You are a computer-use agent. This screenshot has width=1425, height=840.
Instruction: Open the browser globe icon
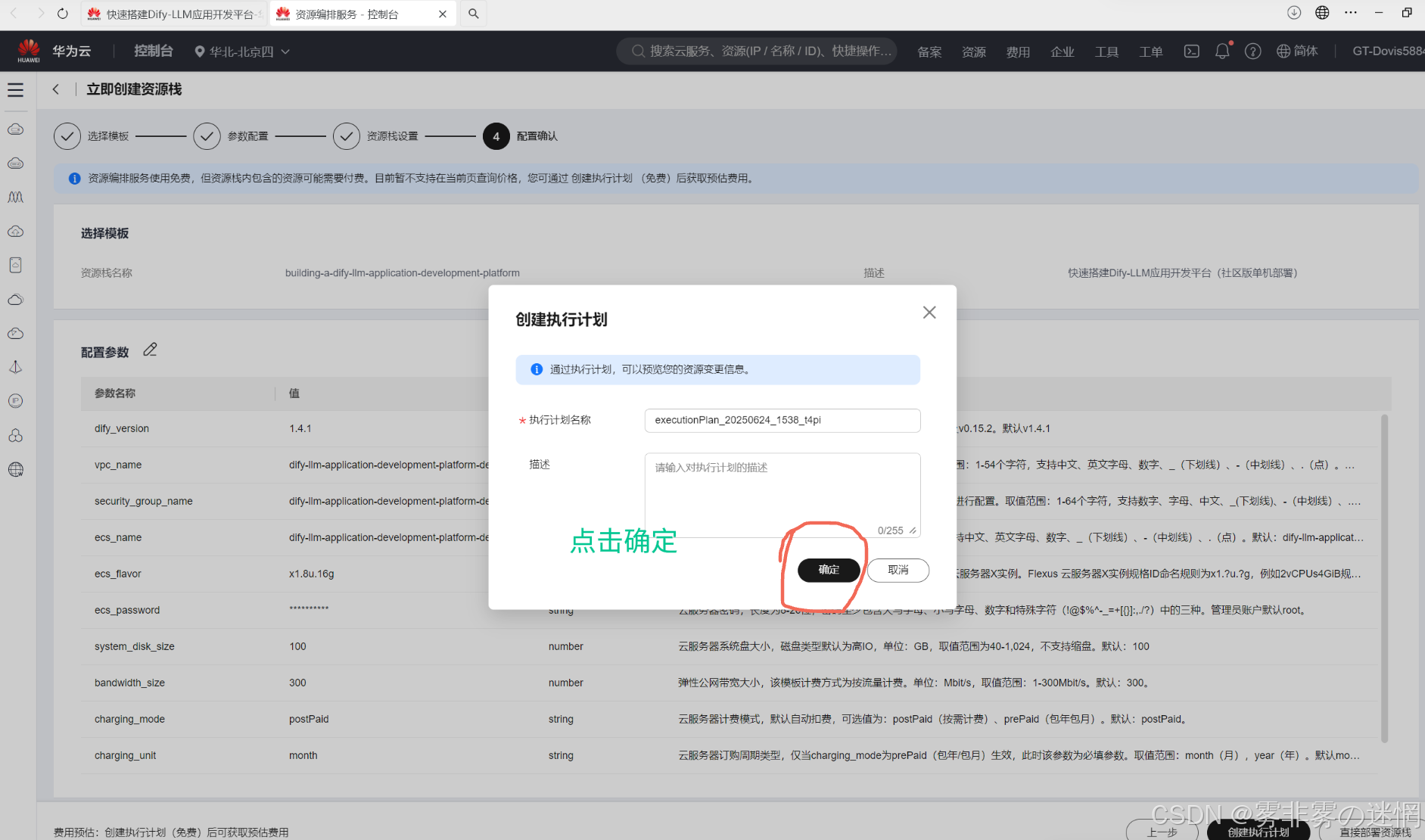(x=1322, y=13)
